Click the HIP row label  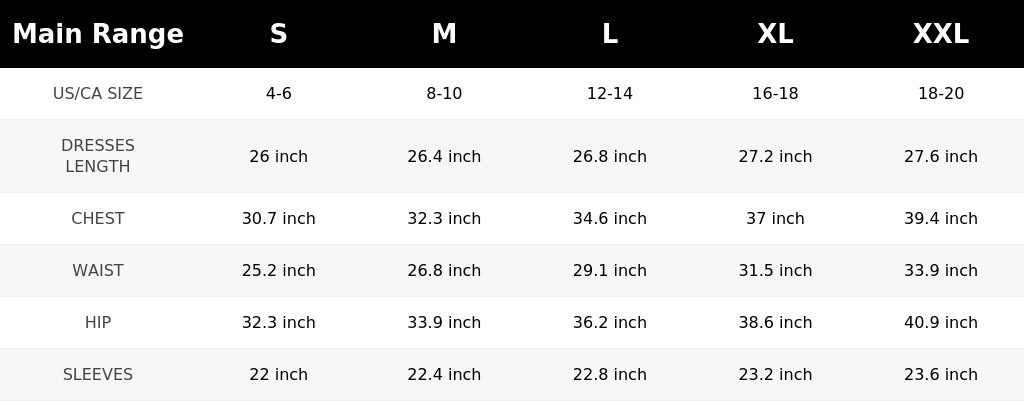(98, 323)
